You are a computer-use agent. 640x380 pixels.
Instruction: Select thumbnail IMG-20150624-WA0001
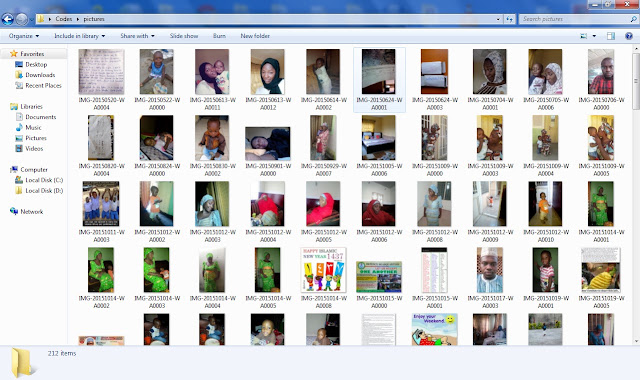(379, 71)
